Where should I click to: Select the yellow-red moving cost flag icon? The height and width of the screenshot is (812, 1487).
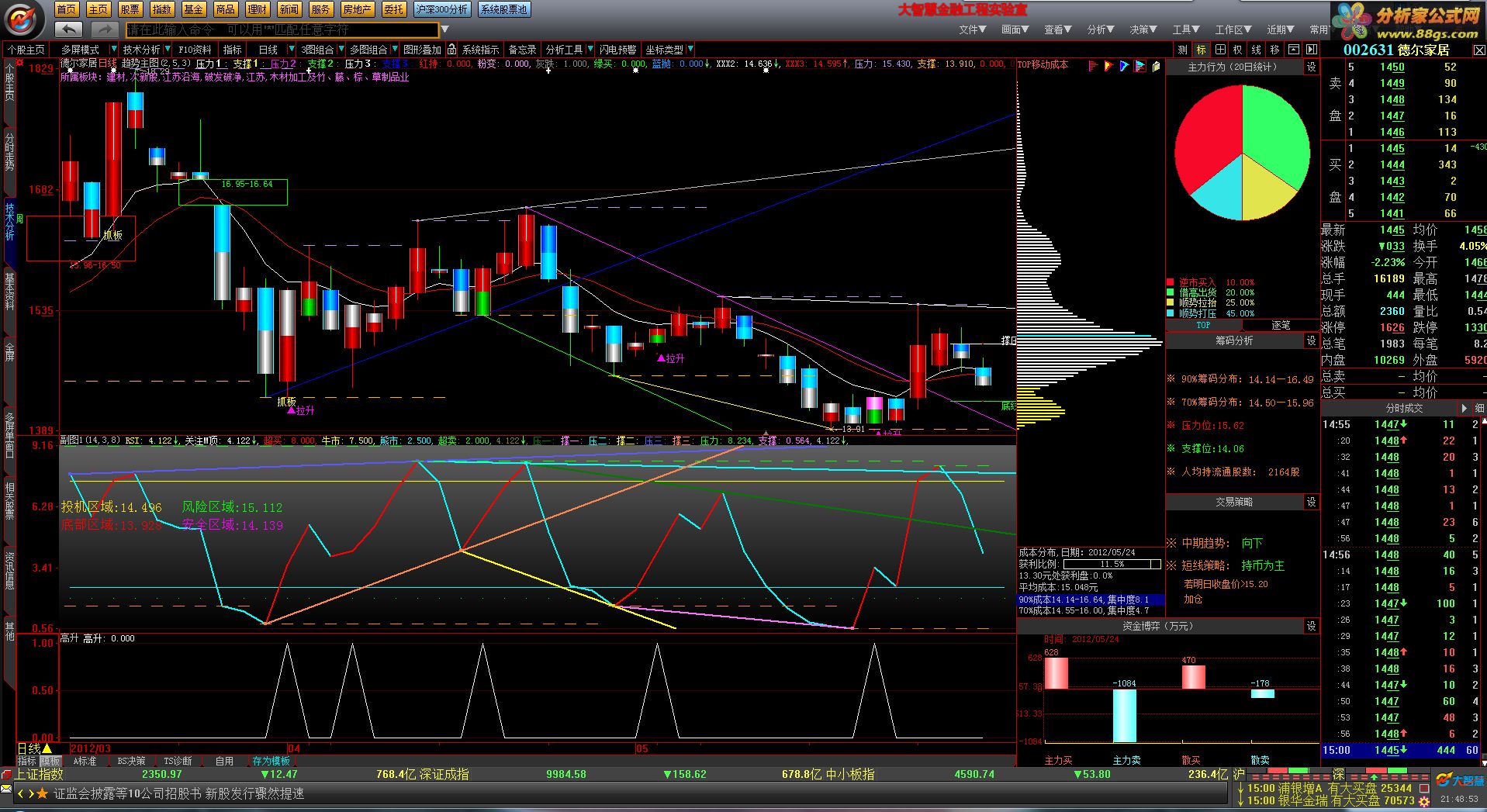1108,66
